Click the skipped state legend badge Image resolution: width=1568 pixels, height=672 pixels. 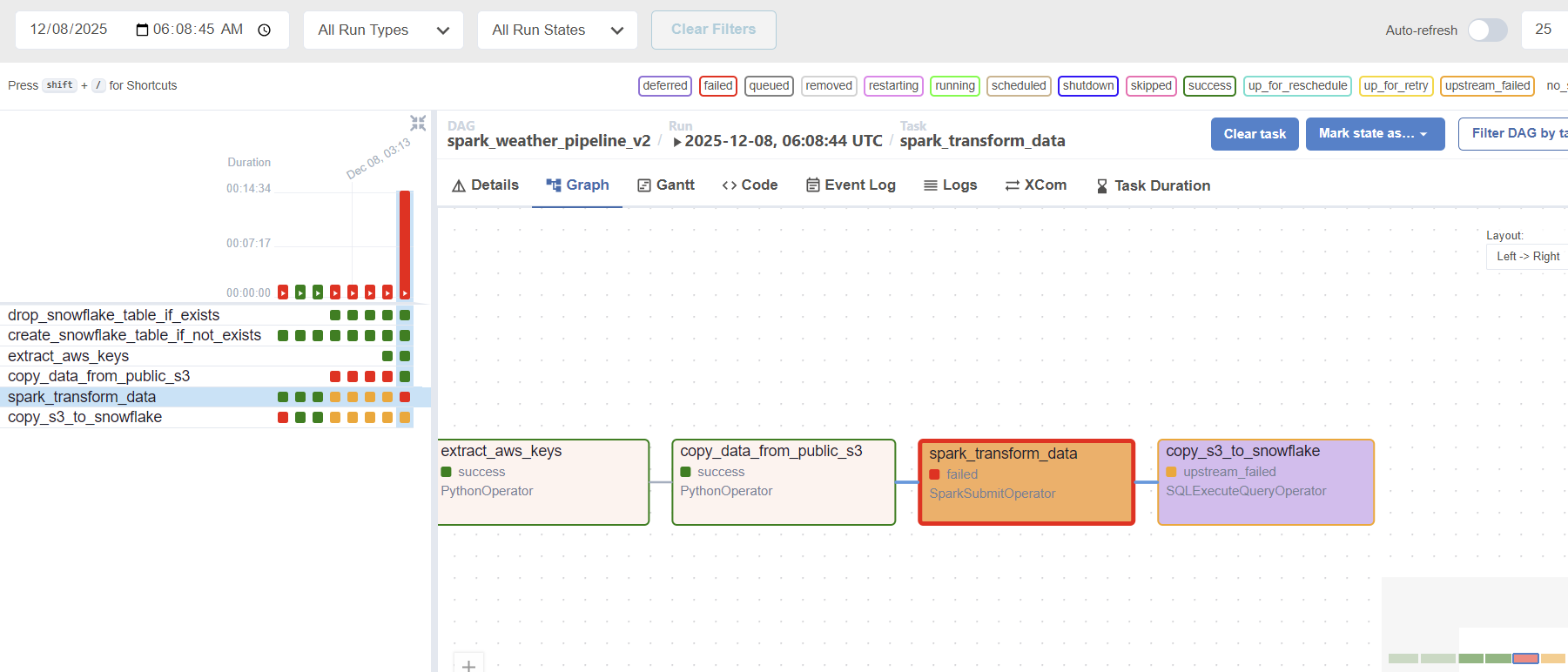click(1151, 86)
